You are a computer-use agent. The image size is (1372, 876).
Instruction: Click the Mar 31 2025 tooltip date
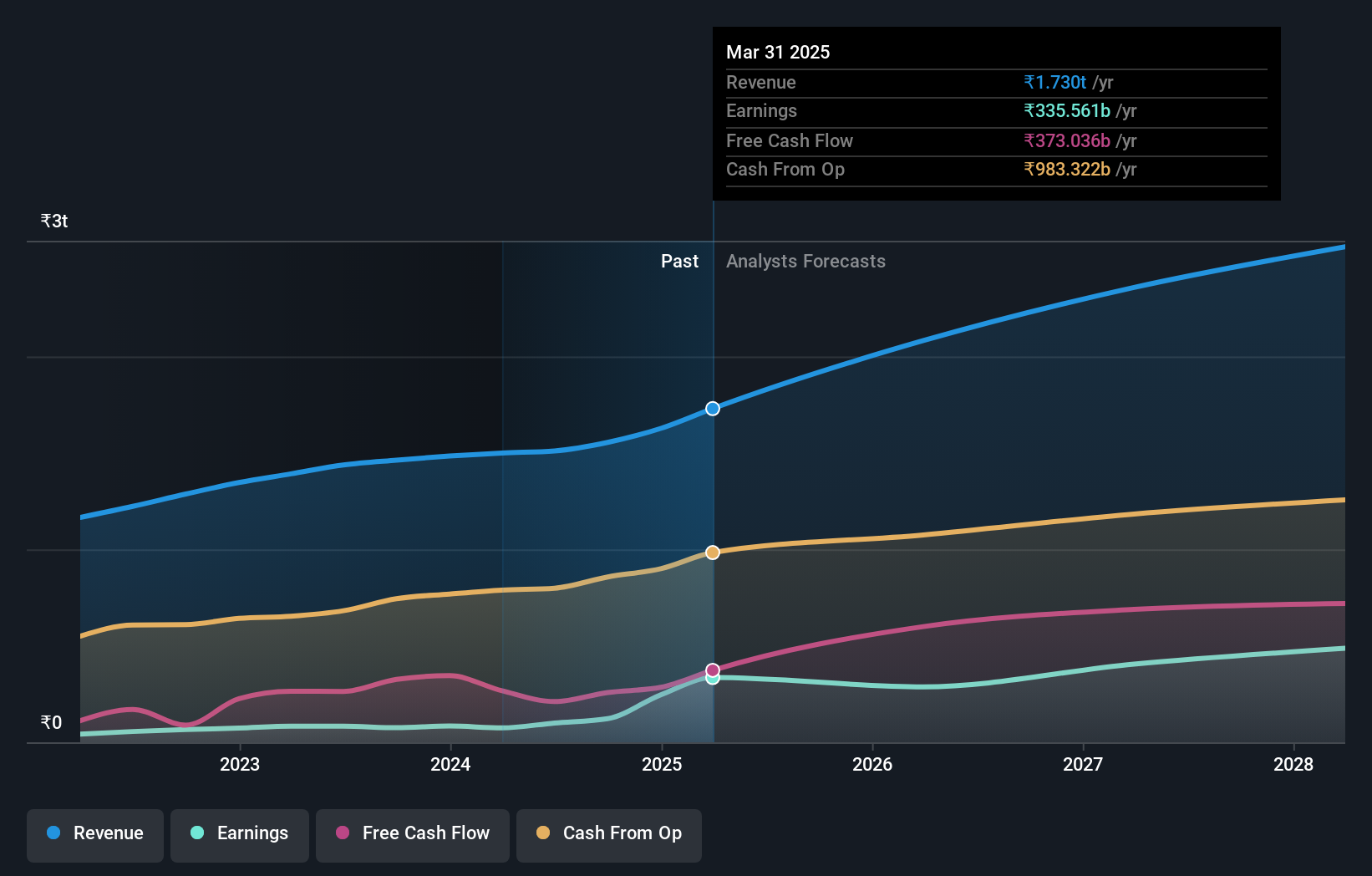point(778,52)
